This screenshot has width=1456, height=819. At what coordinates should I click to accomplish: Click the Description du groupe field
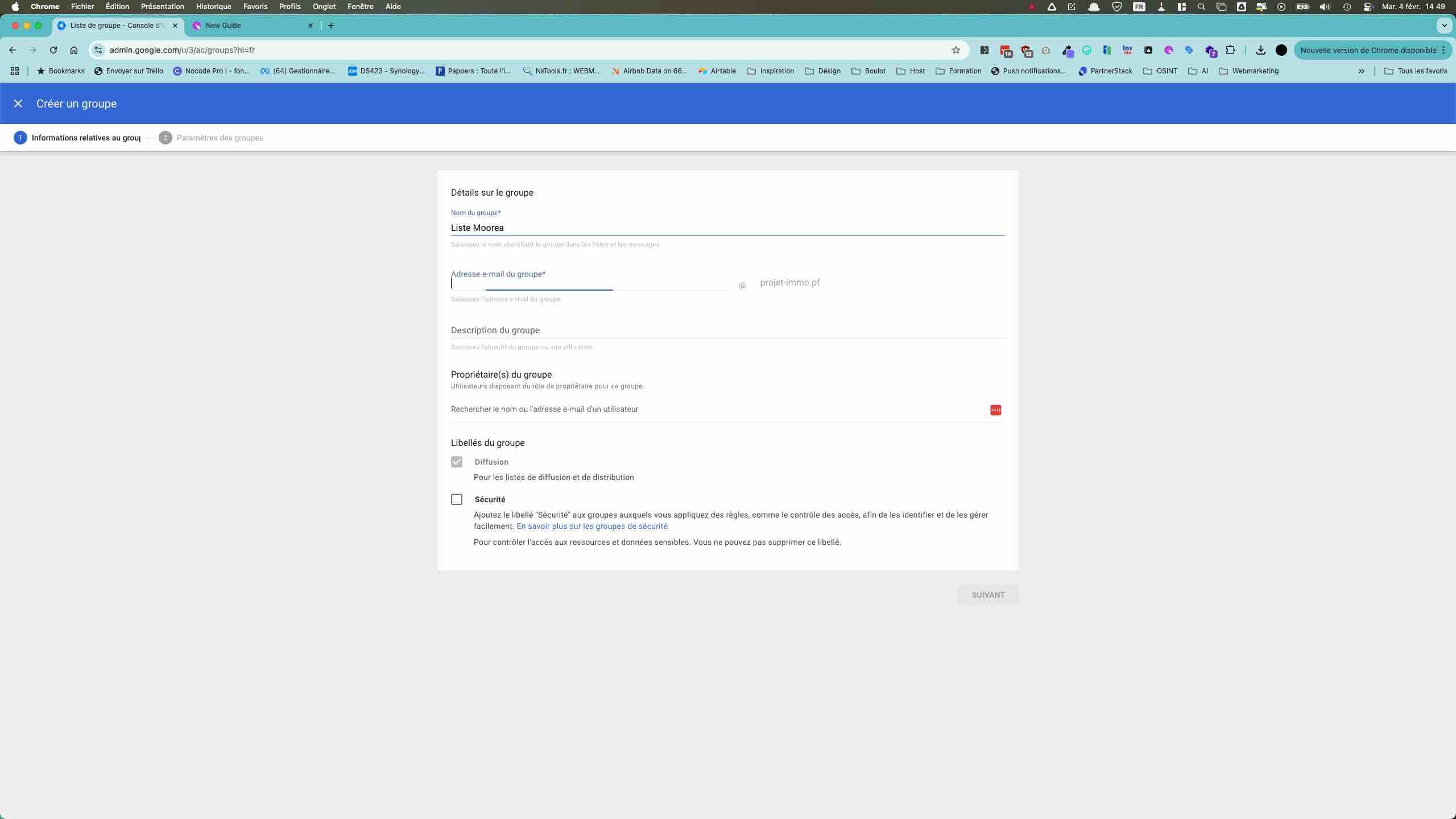pos(727,330)
